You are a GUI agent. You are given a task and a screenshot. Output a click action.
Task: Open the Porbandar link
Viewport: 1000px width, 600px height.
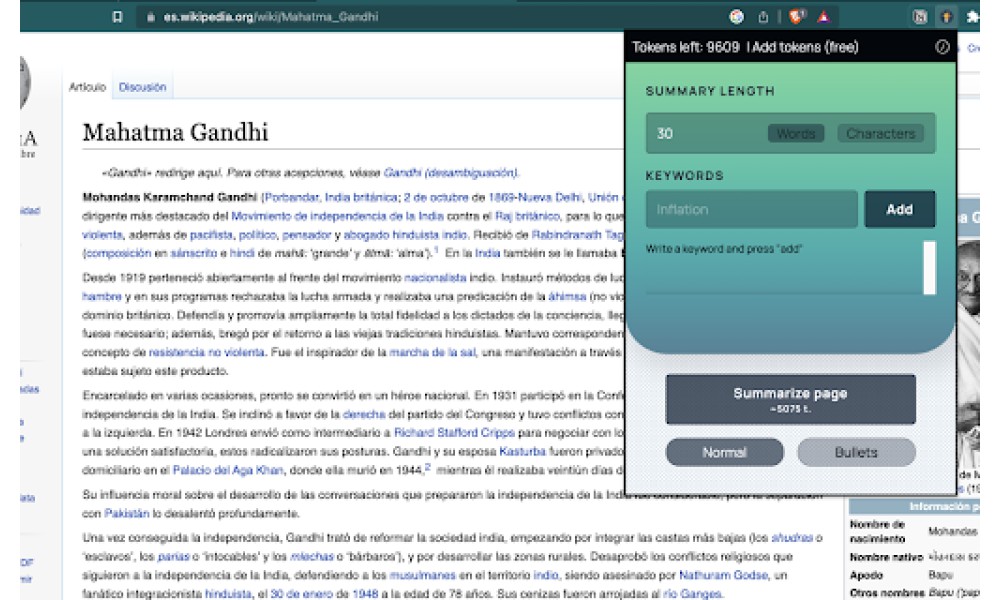click(x=291, y=197)
